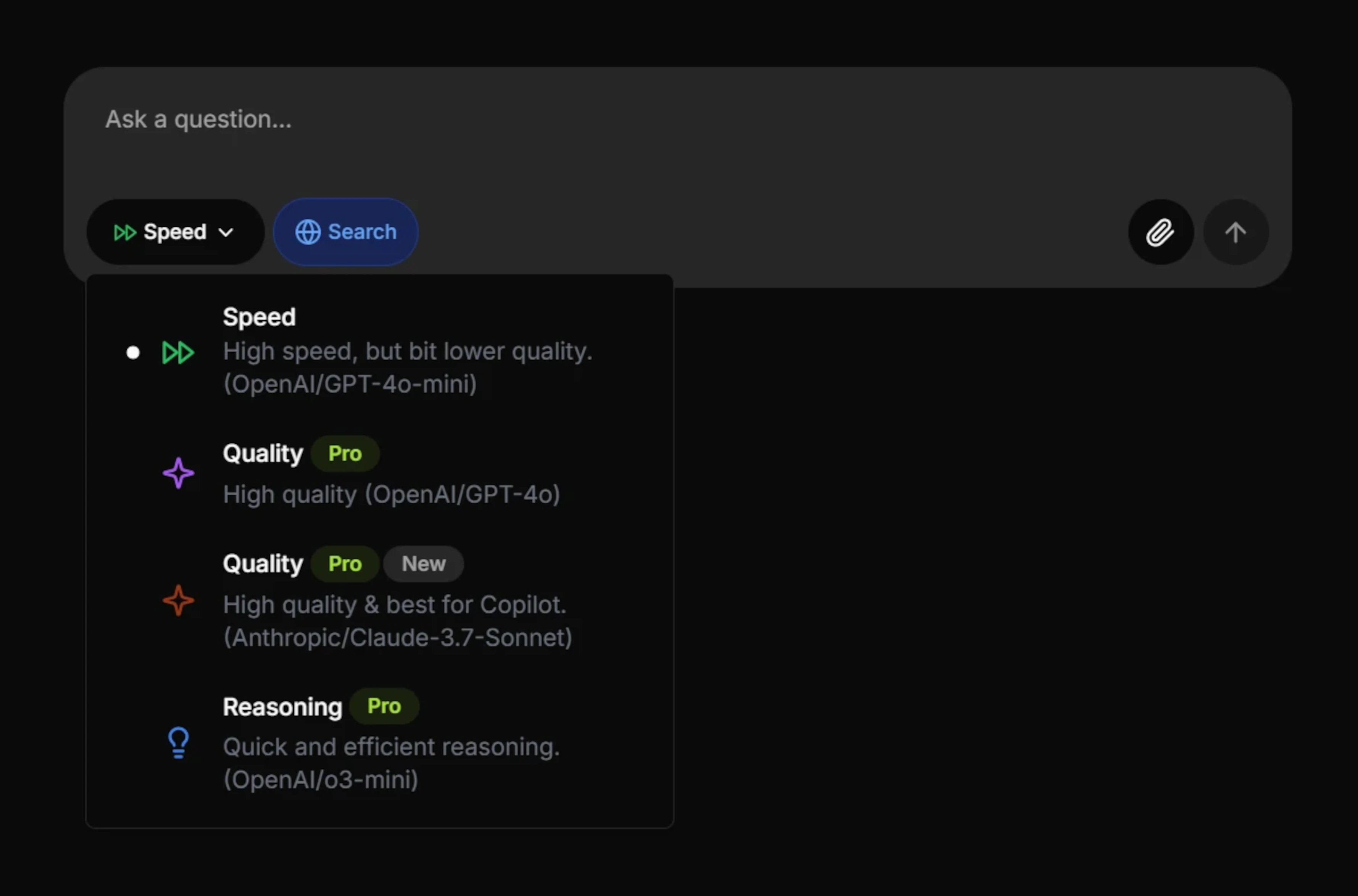Viewport: 1358px width, 896px height.
Task: Click the Pro badge on GPT-4o Quality
Action: 345,454
